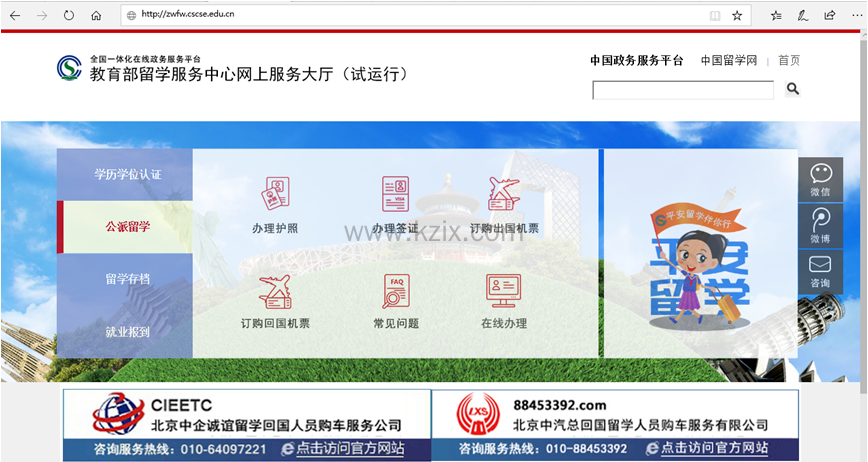Open the CIEETC car service banner
Viewport: 868px width, 462px height.
point(247,425)
